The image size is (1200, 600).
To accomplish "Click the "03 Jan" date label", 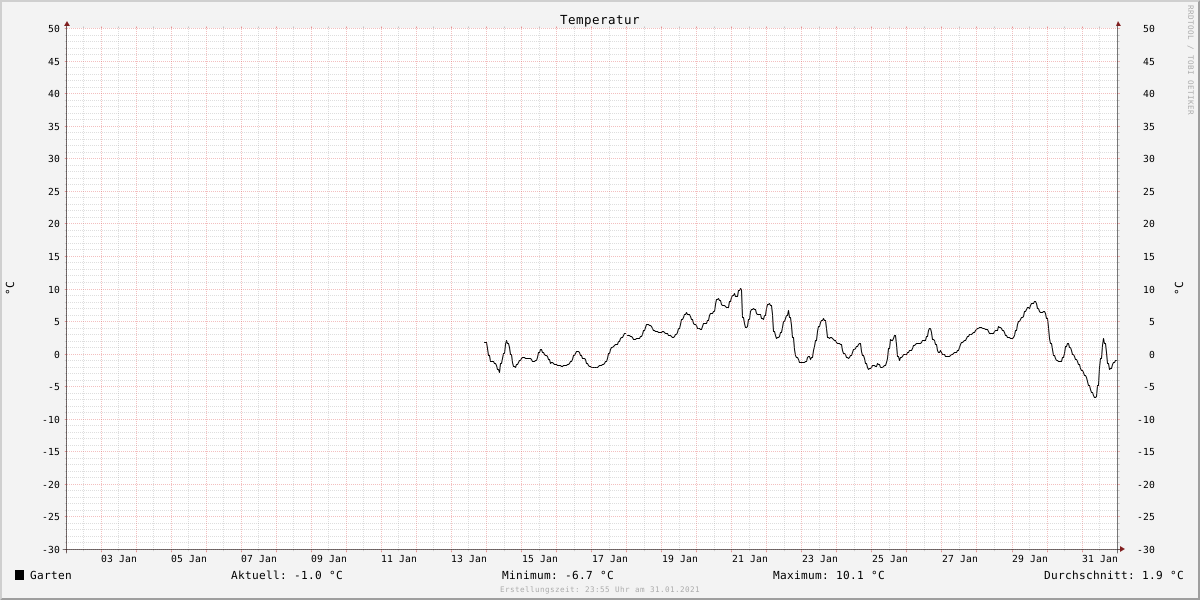I will point(119,559).
